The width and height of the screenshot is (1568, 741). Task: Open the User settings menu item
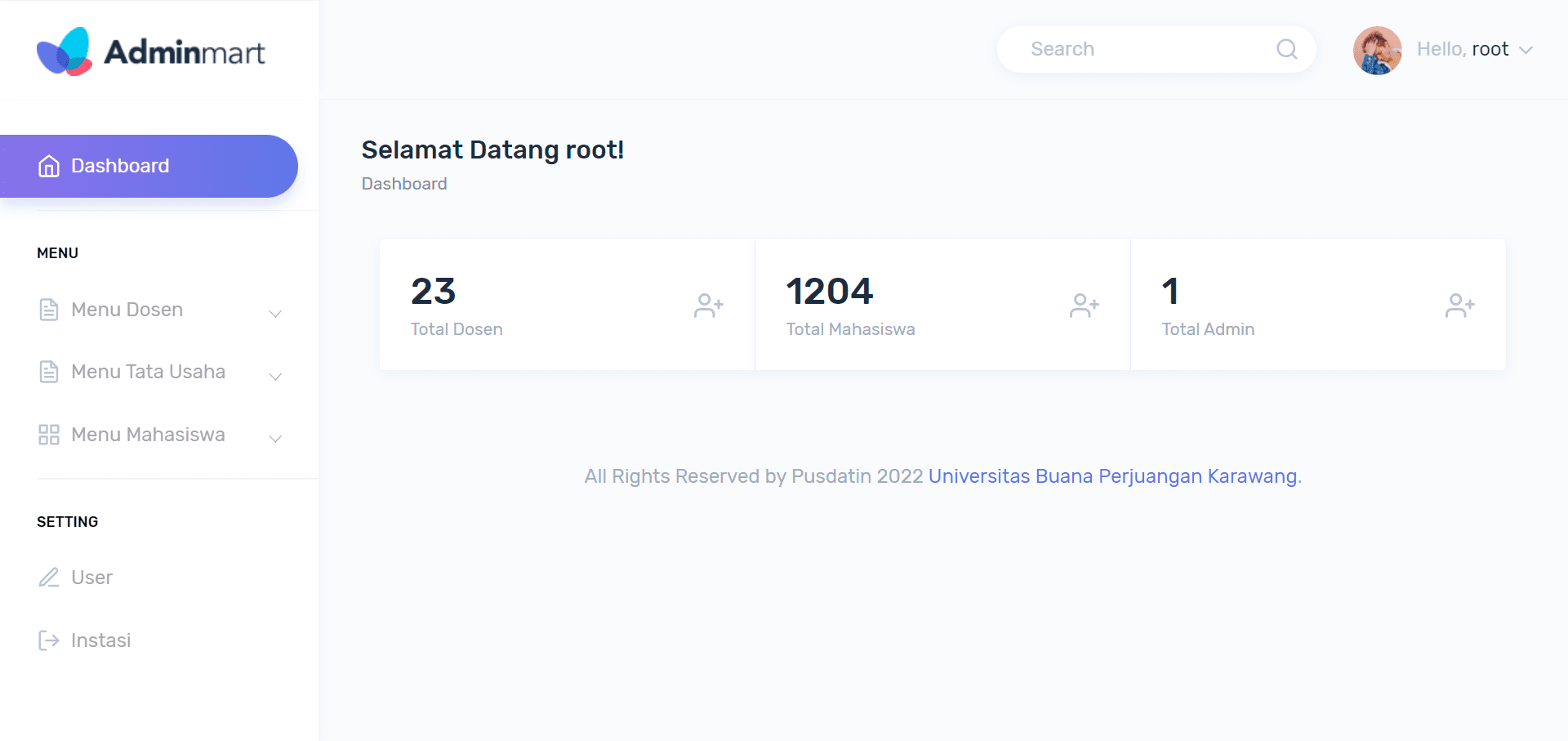(91, 578)
